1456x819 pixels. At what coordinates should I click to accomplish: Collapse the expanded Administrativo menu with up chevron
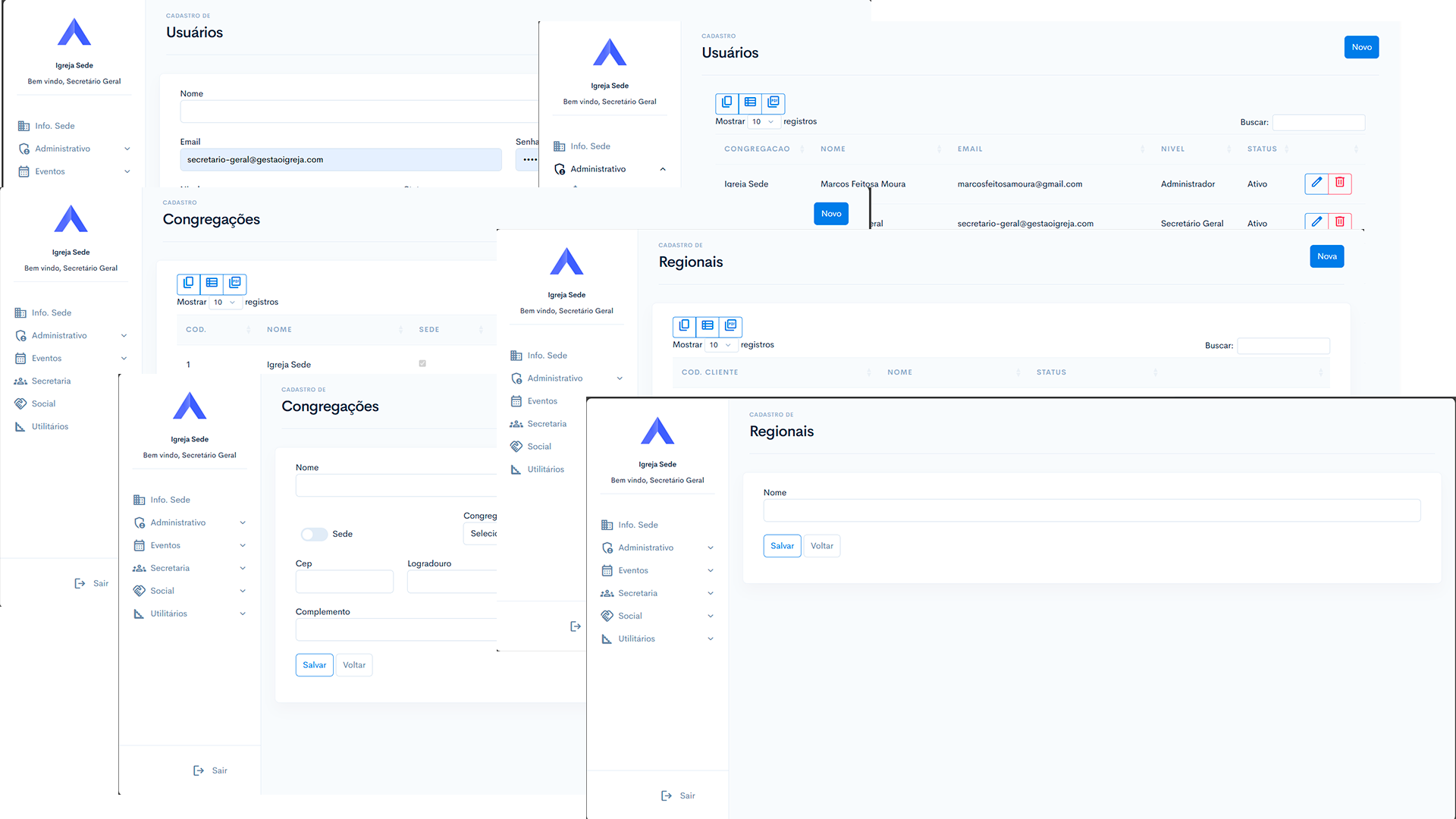(663, 169)
